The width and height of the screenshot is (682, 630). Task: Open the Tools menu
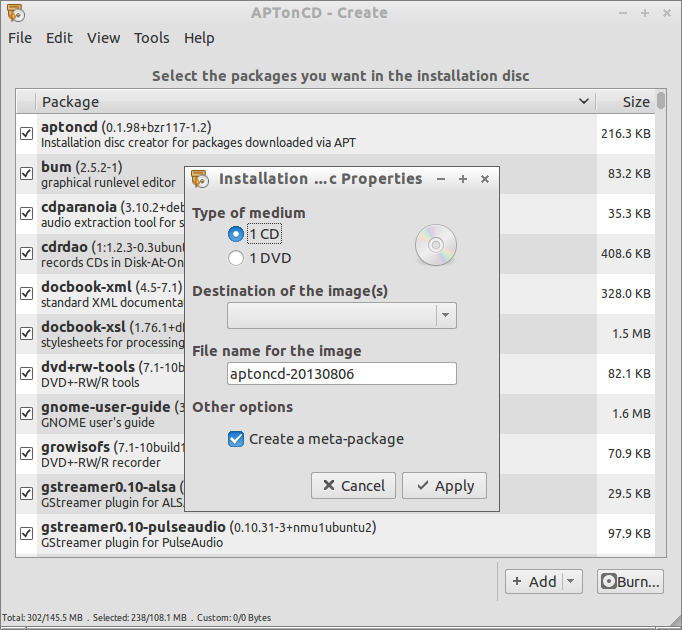[x=151, y=38]
